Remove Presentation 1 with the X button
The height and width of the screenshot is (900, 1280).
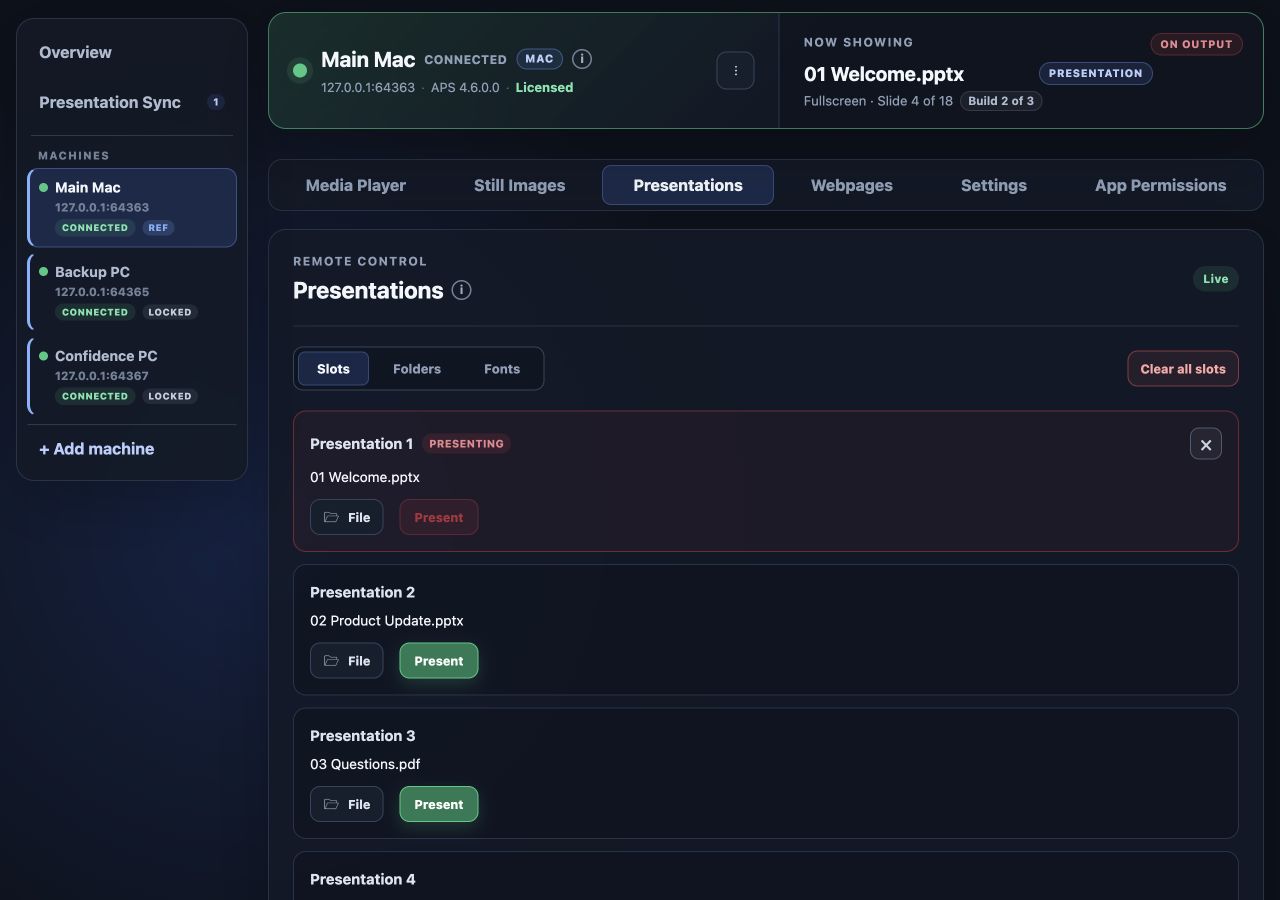pos(1206,444)
